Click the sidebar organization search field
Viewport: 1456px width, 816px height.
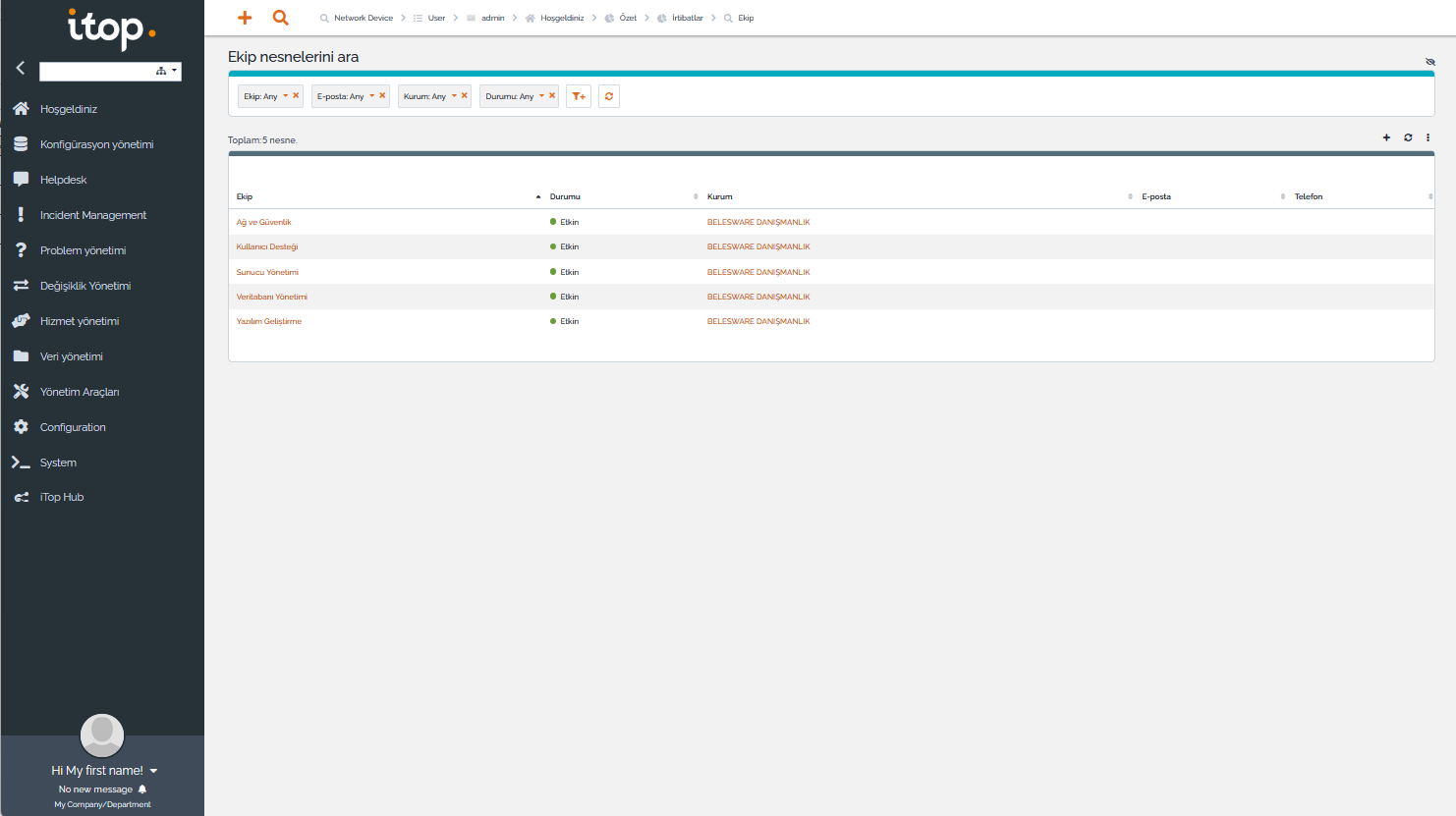(96, 71)
